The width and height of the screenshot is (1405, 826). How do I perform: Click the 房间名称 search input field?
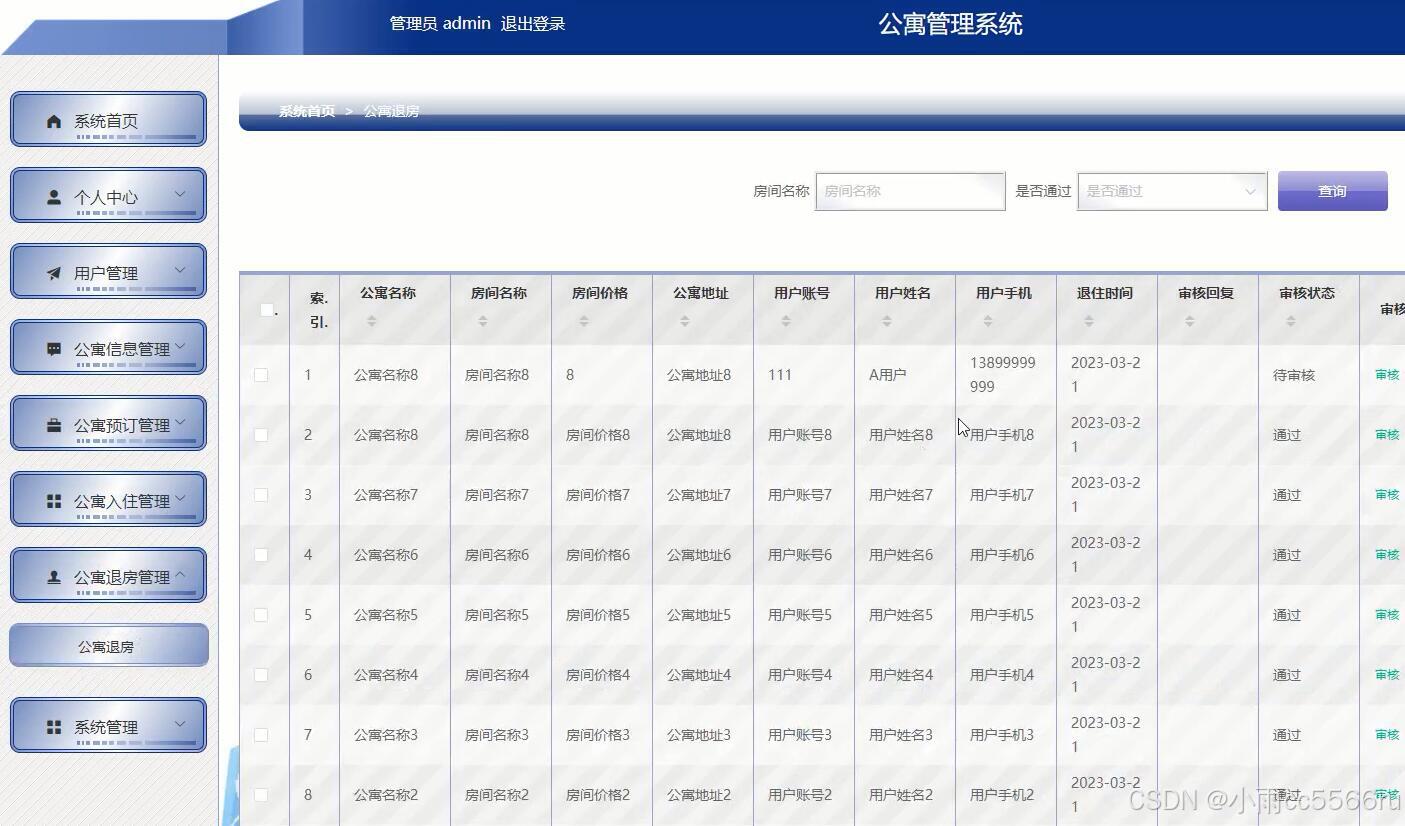pos(910,190)
